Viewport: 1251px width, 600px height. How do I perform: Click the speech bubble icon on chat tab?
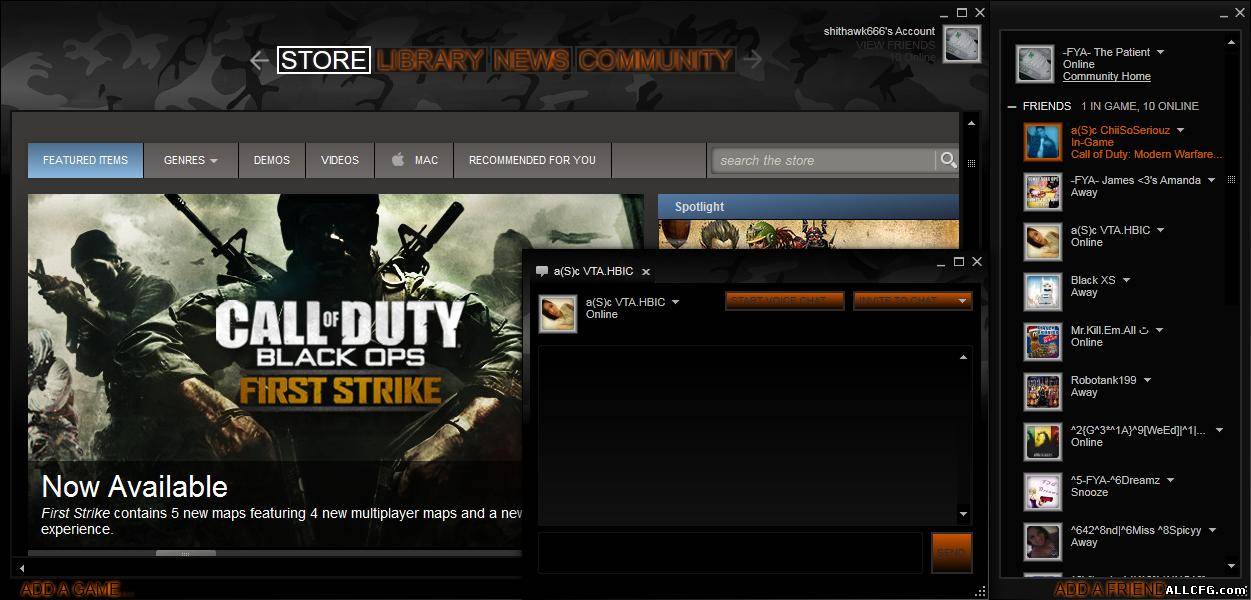pos(542,271)
